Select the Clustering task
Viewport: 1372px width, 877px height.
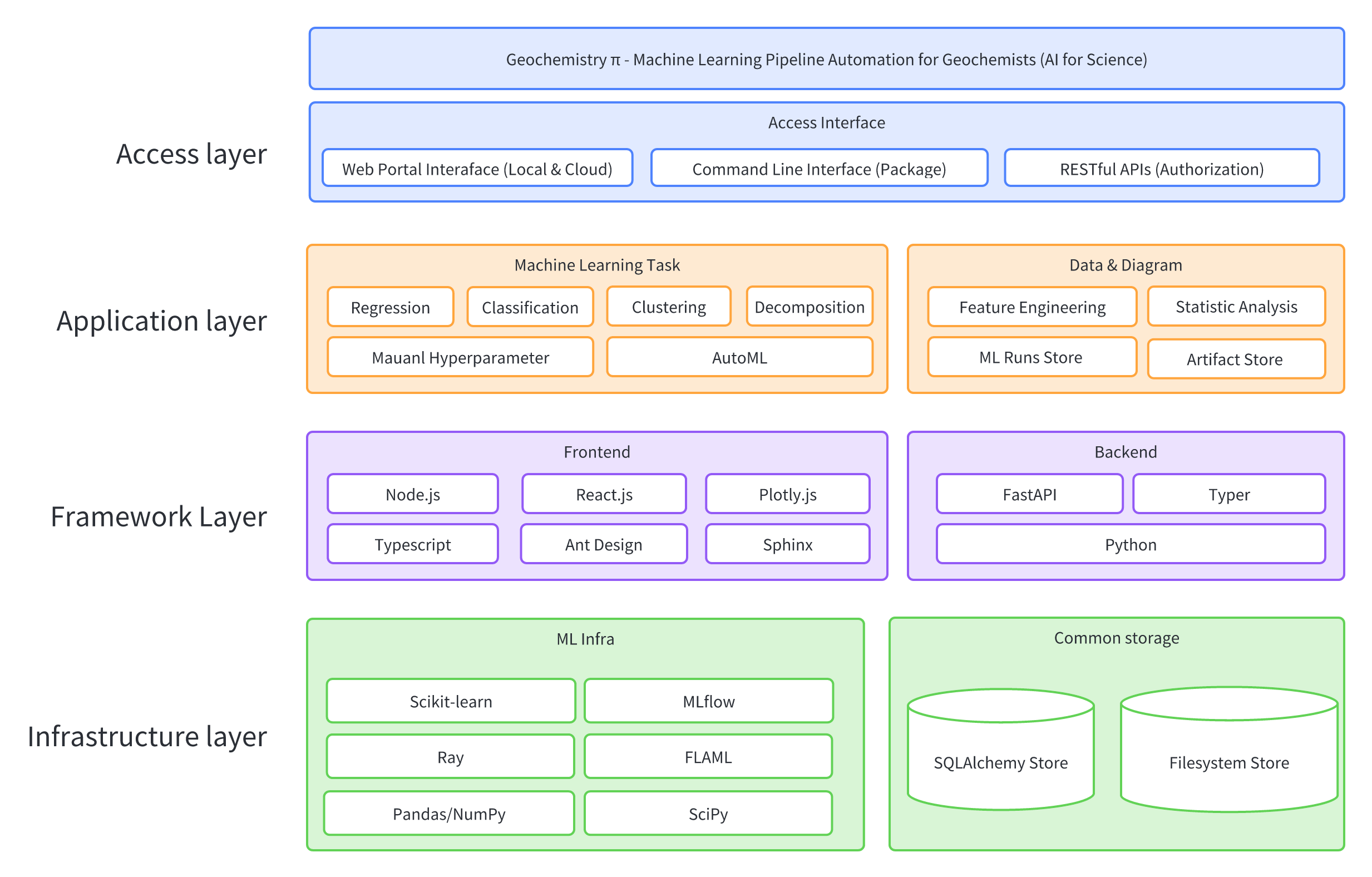coord(668,307)
